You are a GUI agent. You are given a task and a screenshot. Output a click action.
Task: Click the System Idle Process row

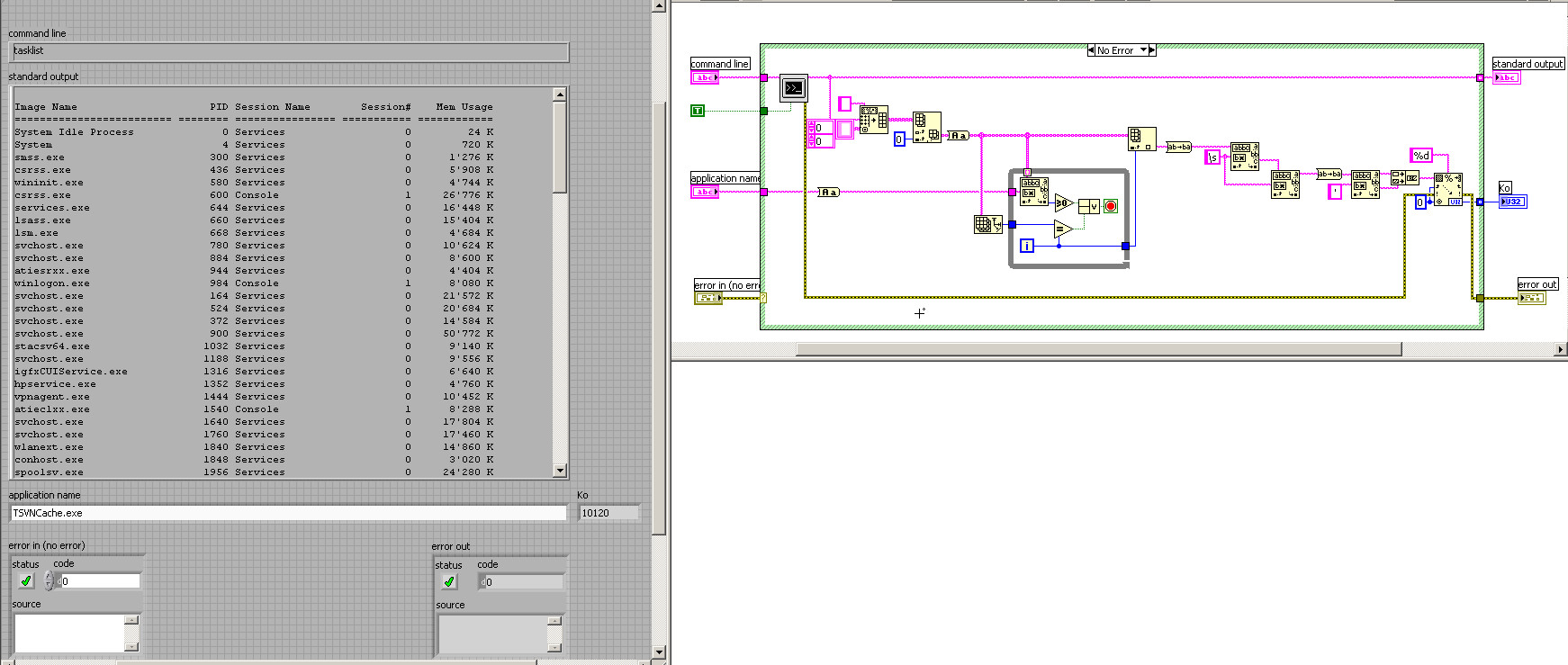(254, 132)
